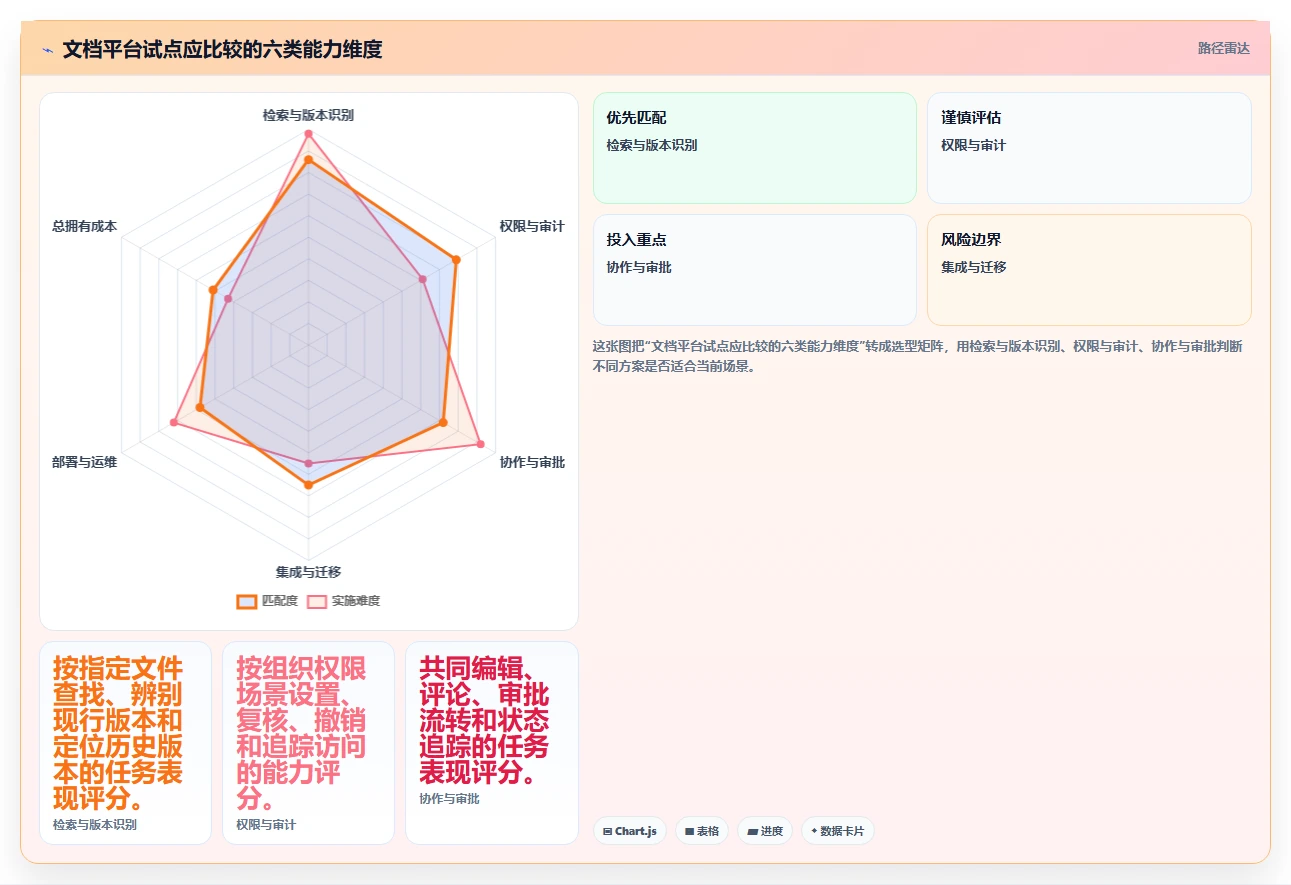This screenshot has height=885, width=1291.
Task: Click the radar axis label 部署与运维
Action: click(85, 462)
